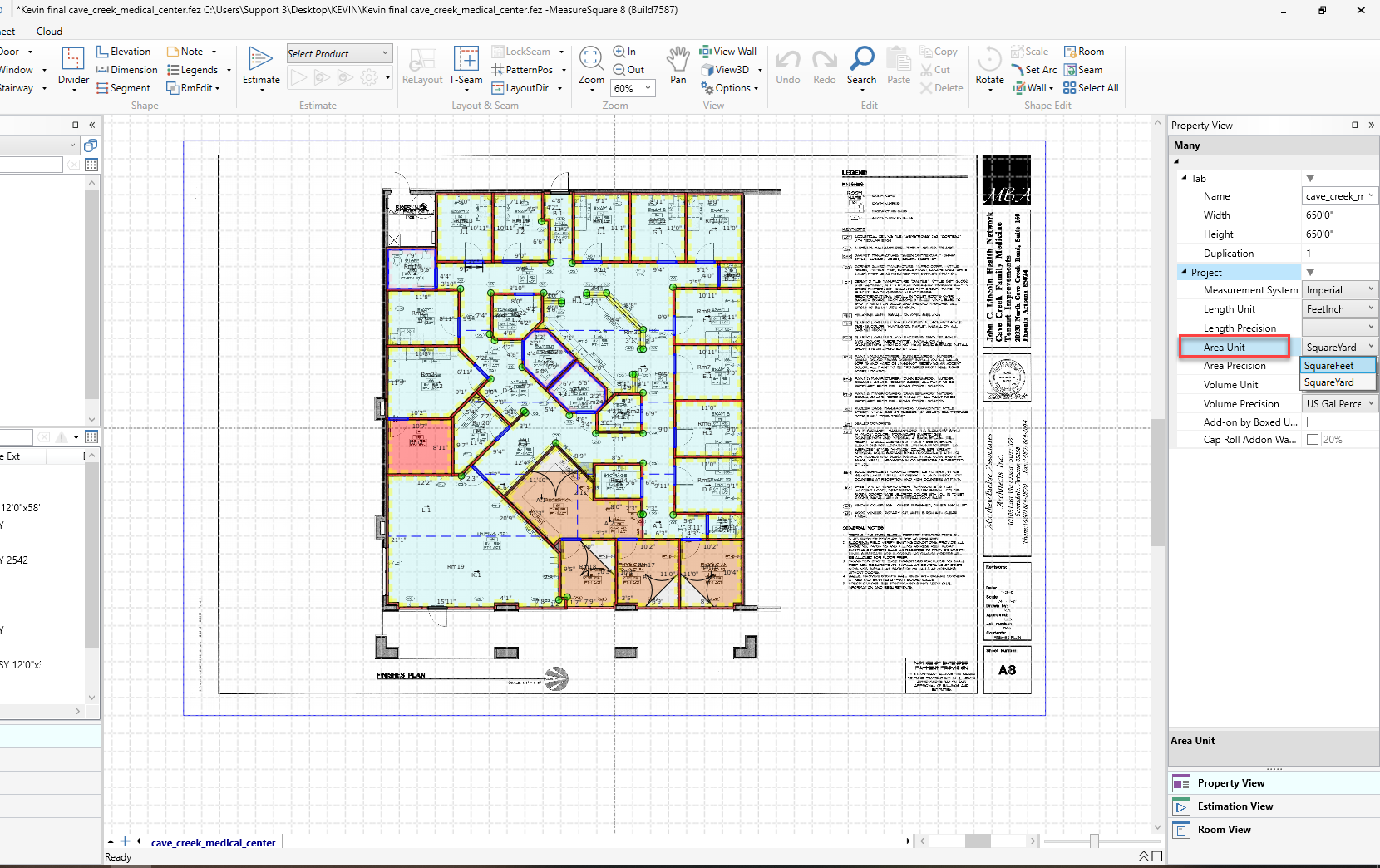Image resolution: width=1380 pixels, height=868 pixels.
Task: Adjust the zoom slider at bottom right
Action: pos(1094,841)
